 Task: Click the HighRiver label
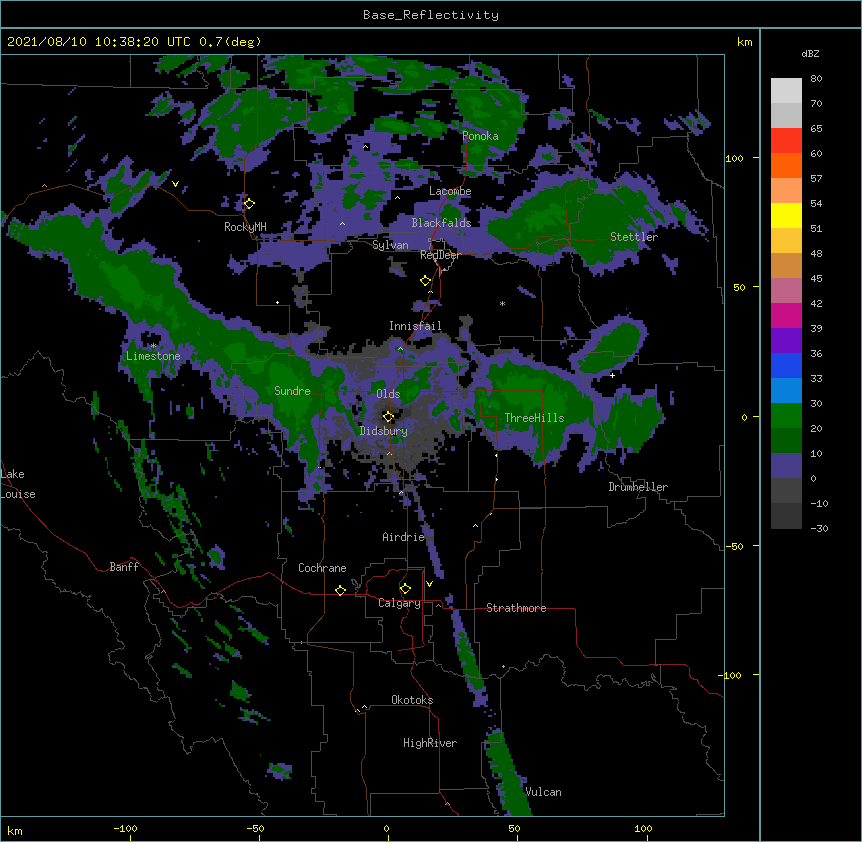[x=430, y=743]
